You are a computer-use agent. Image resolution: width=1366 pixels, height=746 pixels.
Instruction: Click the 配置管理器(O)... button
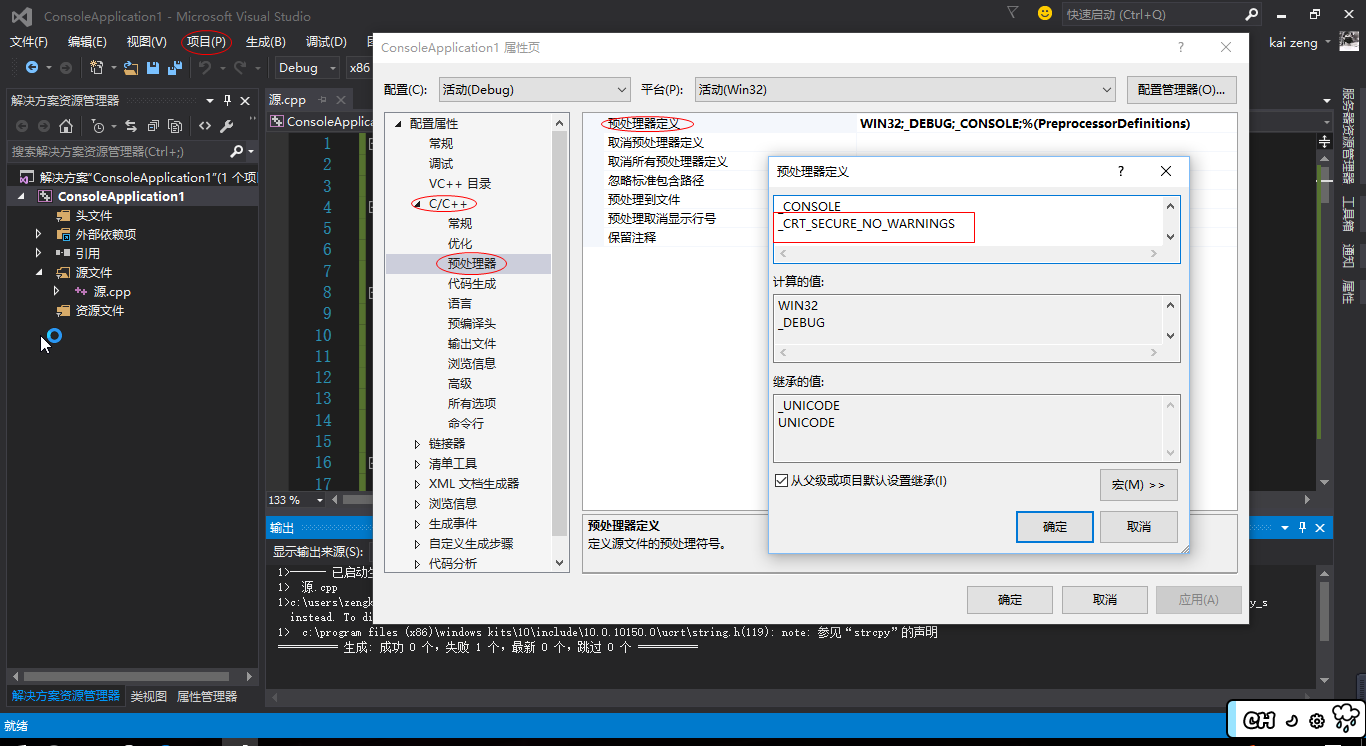coord(1181,90)
